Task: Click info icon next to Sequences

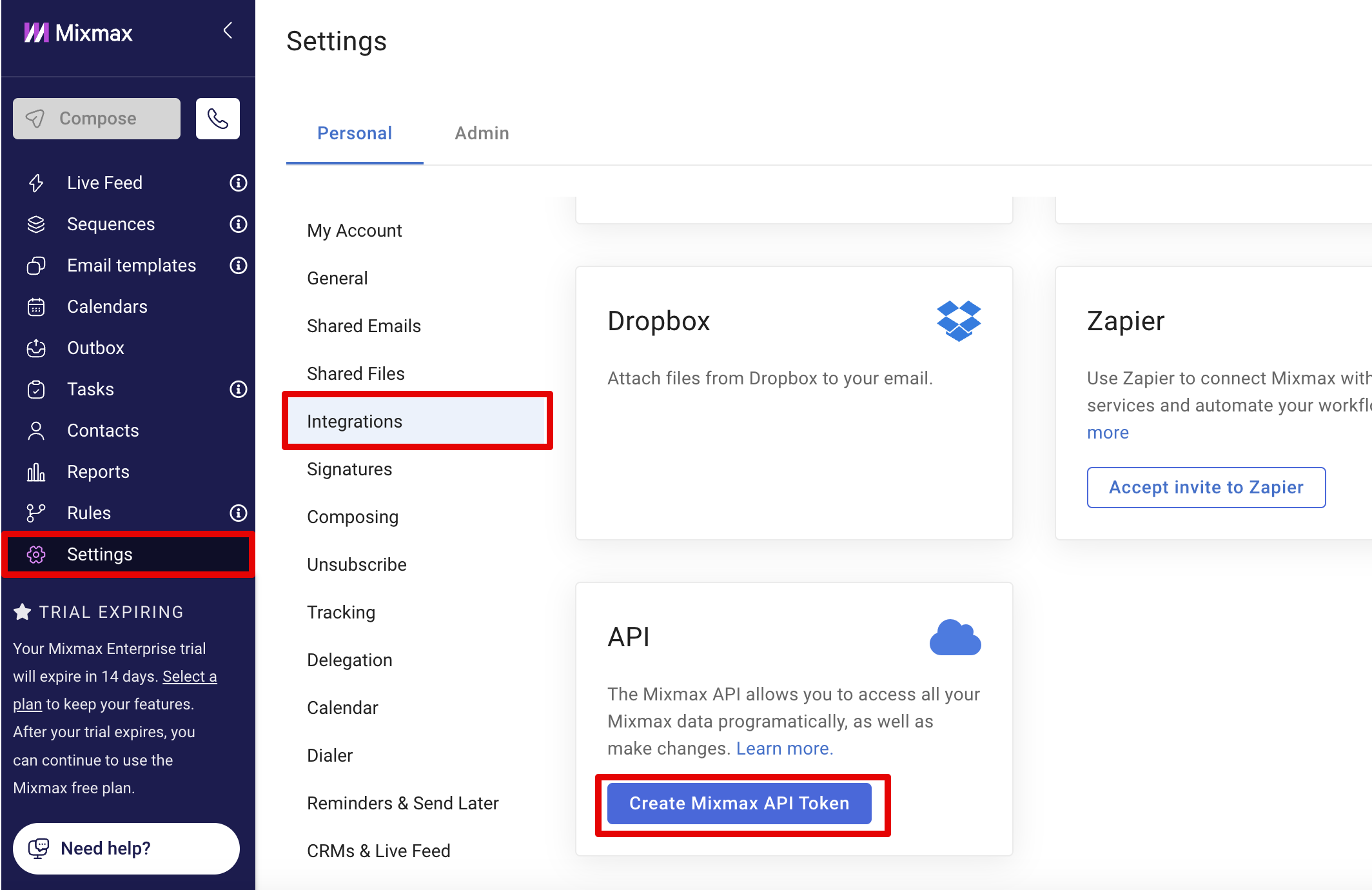Action: [238, 224]
